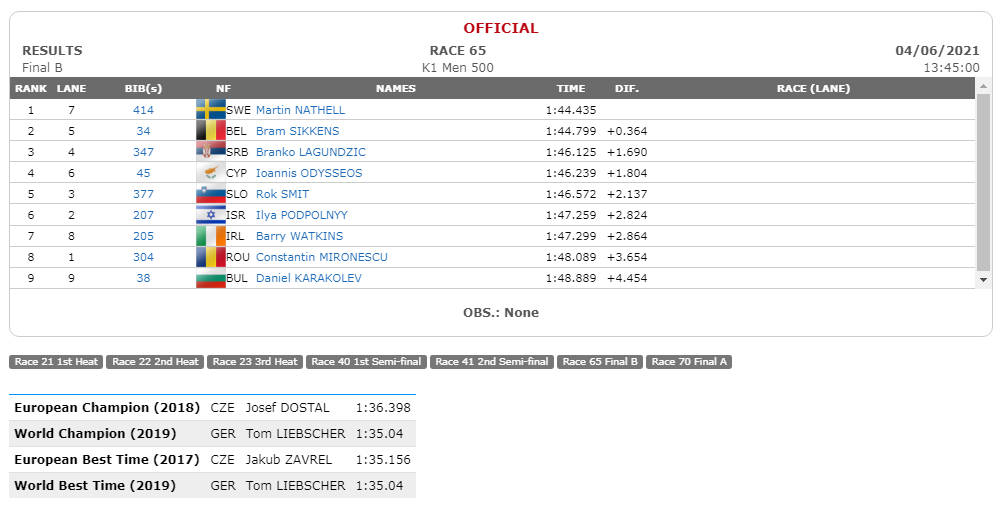The width and height of the screenshot is (1002, 510).
Task: Click the results table scroll-down arrow
Action: tap(983, 280)
